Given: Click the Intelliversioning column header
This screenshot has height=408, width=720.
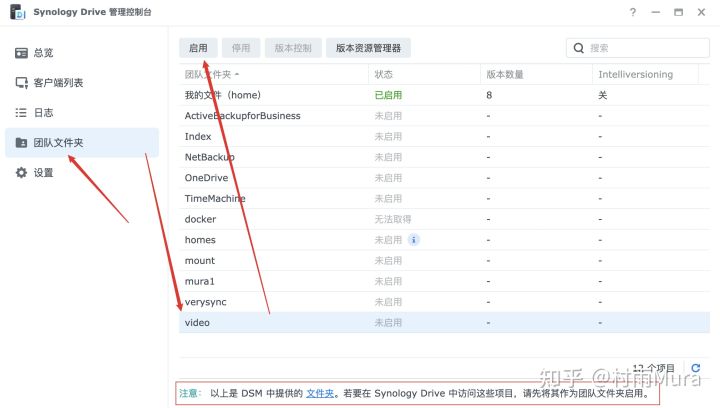Looking at the screenshot, I should [646, 74].
